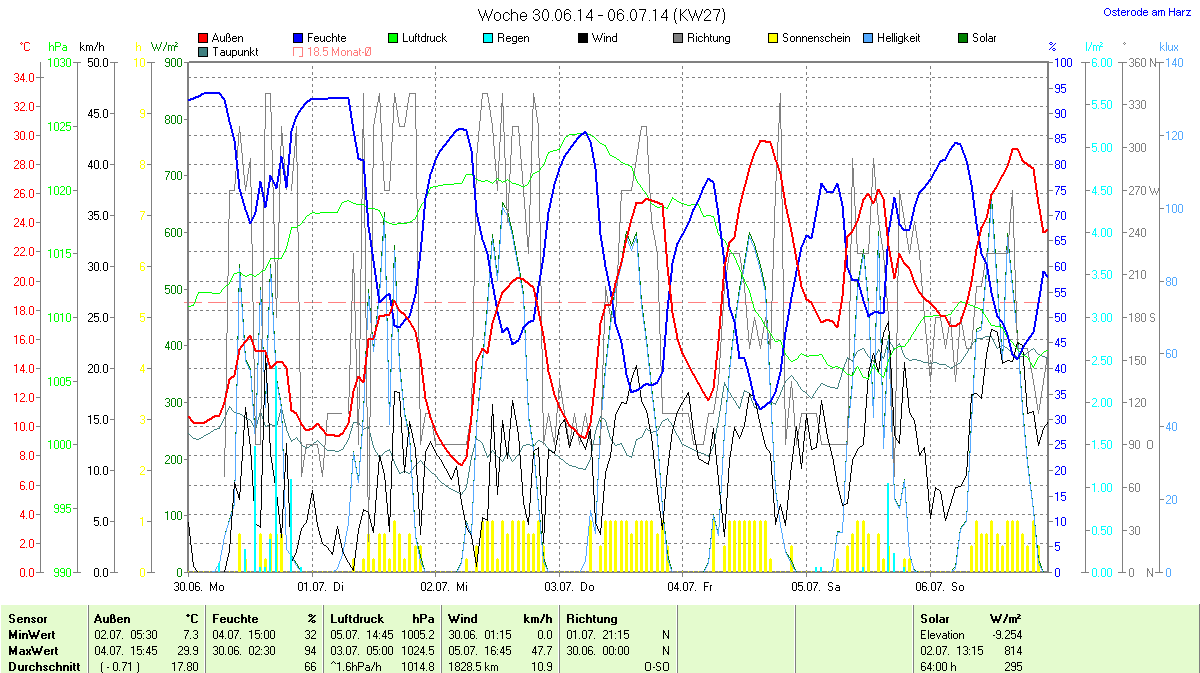Select the black Wind legend swatch
This screenshot has width=1200, height=673.
tap(582, 39)
